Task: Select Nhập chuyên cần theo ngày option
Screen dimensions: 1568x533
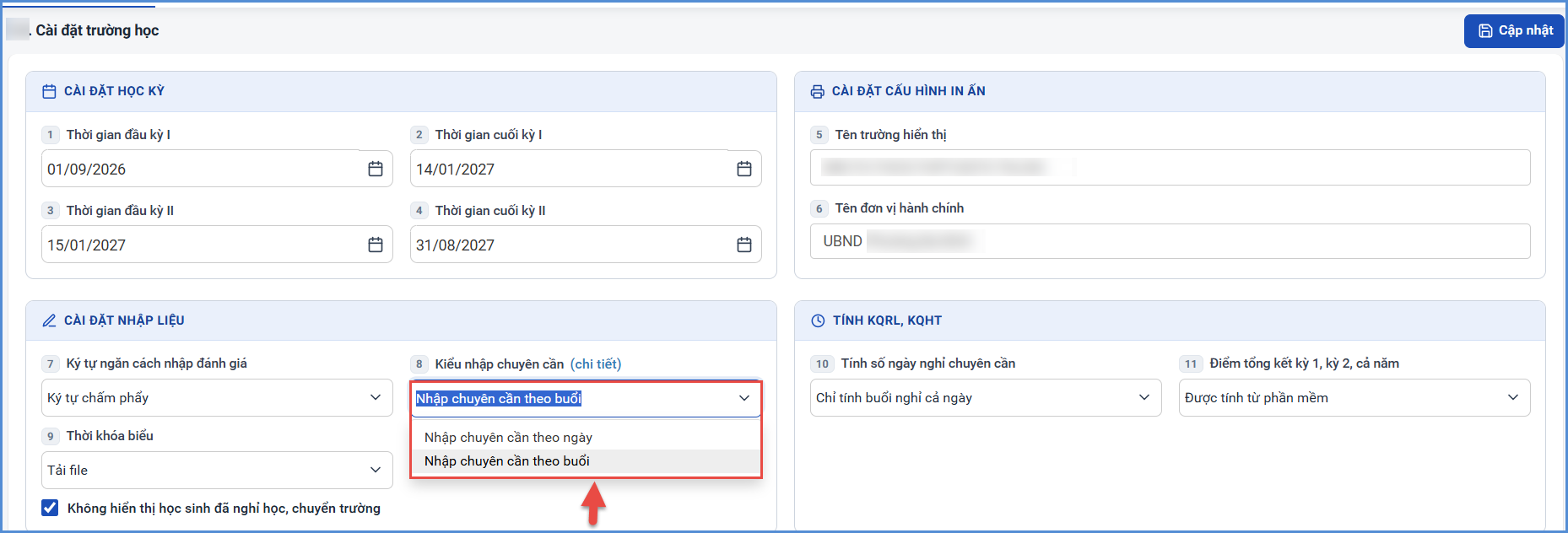Action: click(x=586, y=437)
